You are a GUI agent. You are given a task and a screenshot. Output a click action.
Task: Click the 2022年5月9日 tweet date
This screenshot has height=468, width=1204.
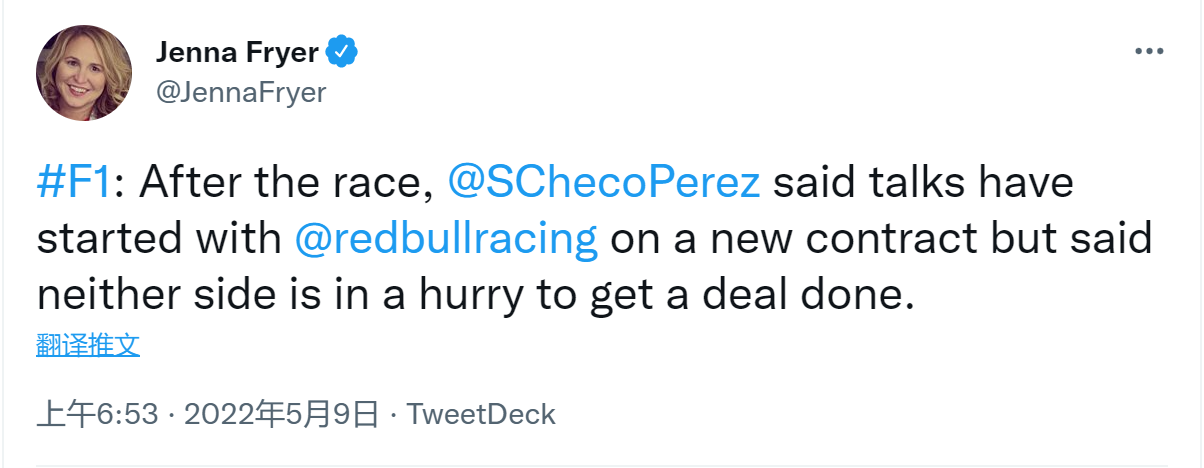click(x=281, y=414)
